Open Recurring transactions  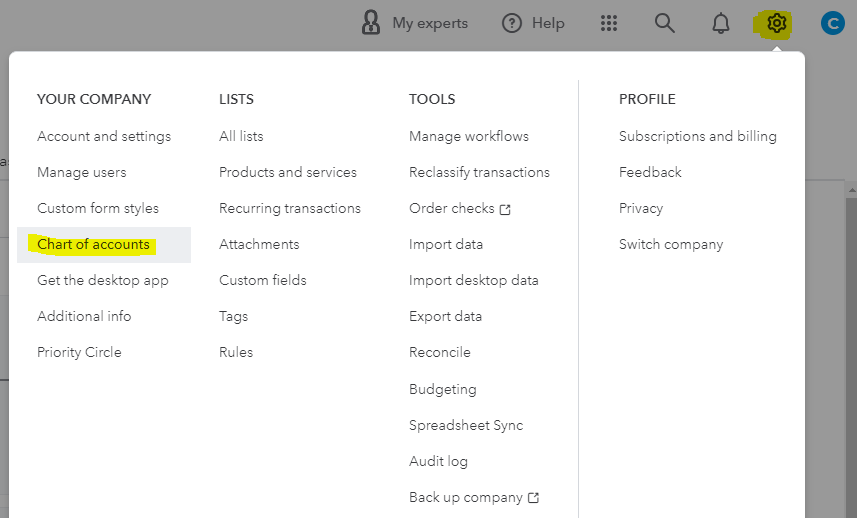290,208
